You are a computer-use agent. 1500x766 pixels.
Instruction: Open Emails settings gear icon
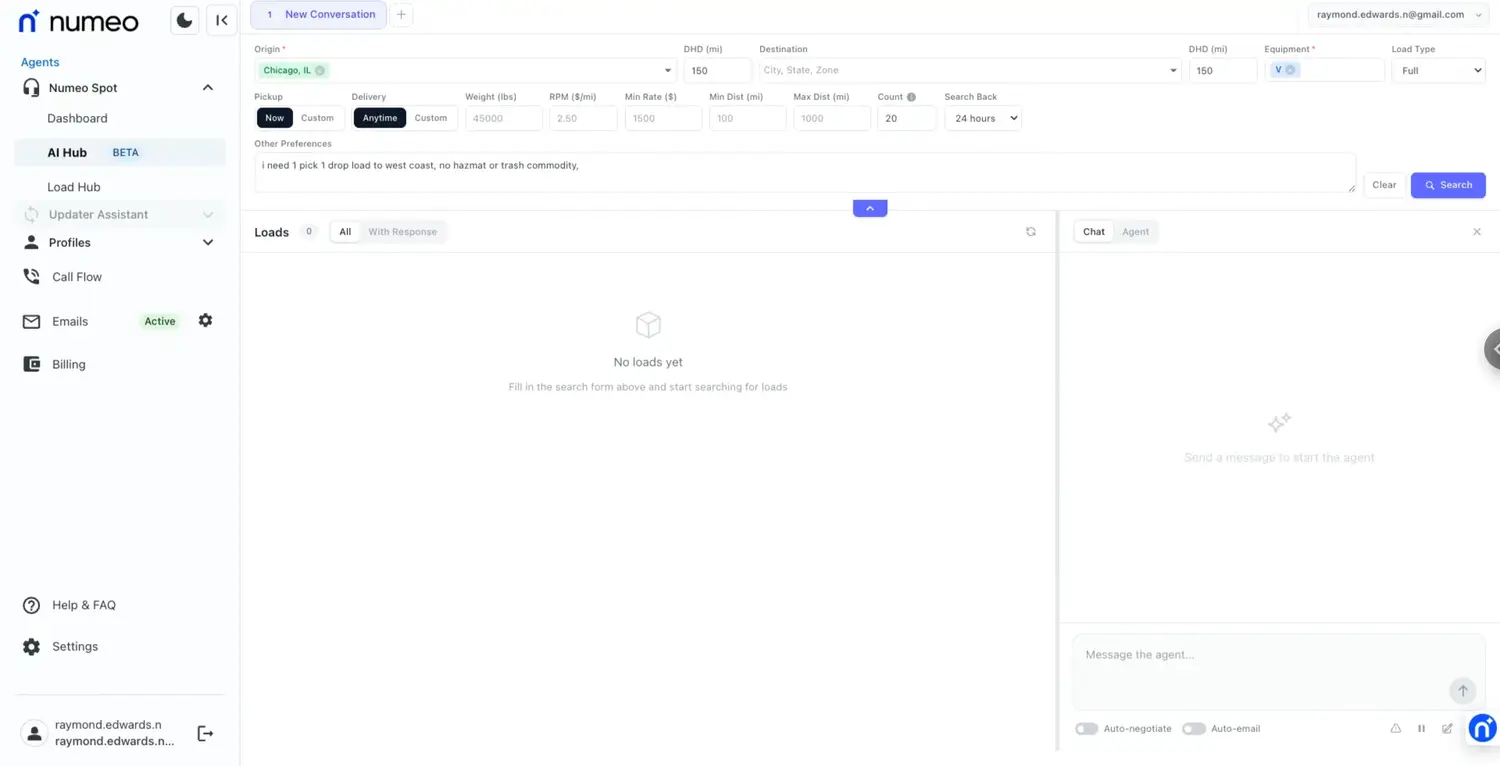coord(205,321)
